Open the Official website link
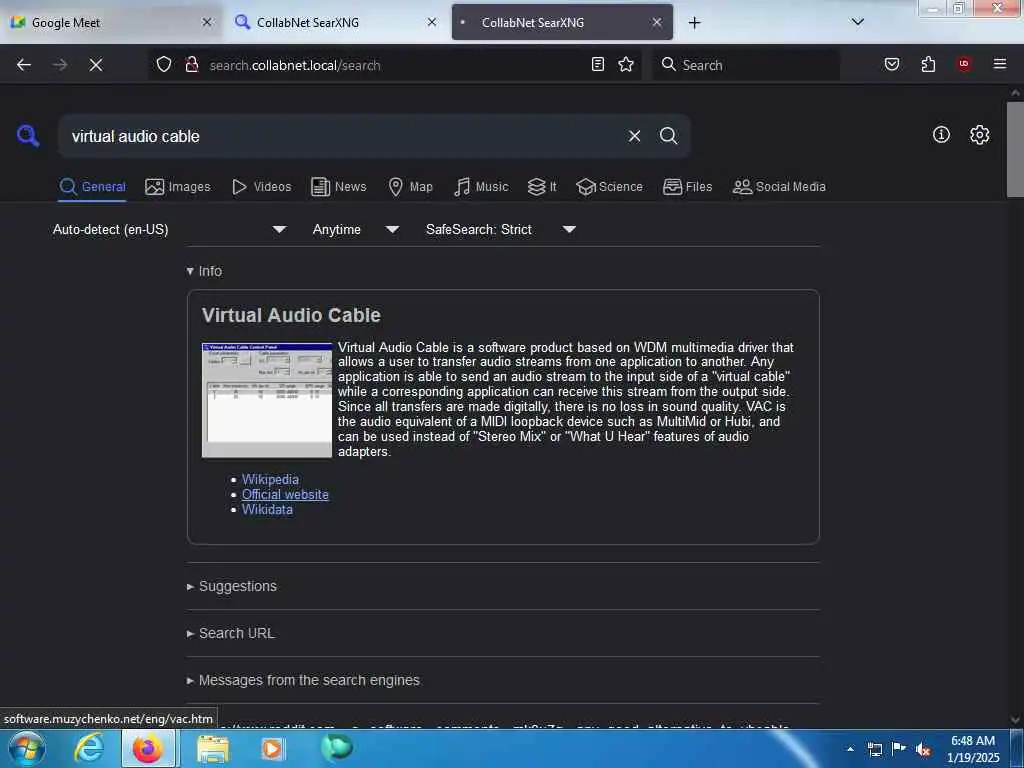 tap(285, 494)
